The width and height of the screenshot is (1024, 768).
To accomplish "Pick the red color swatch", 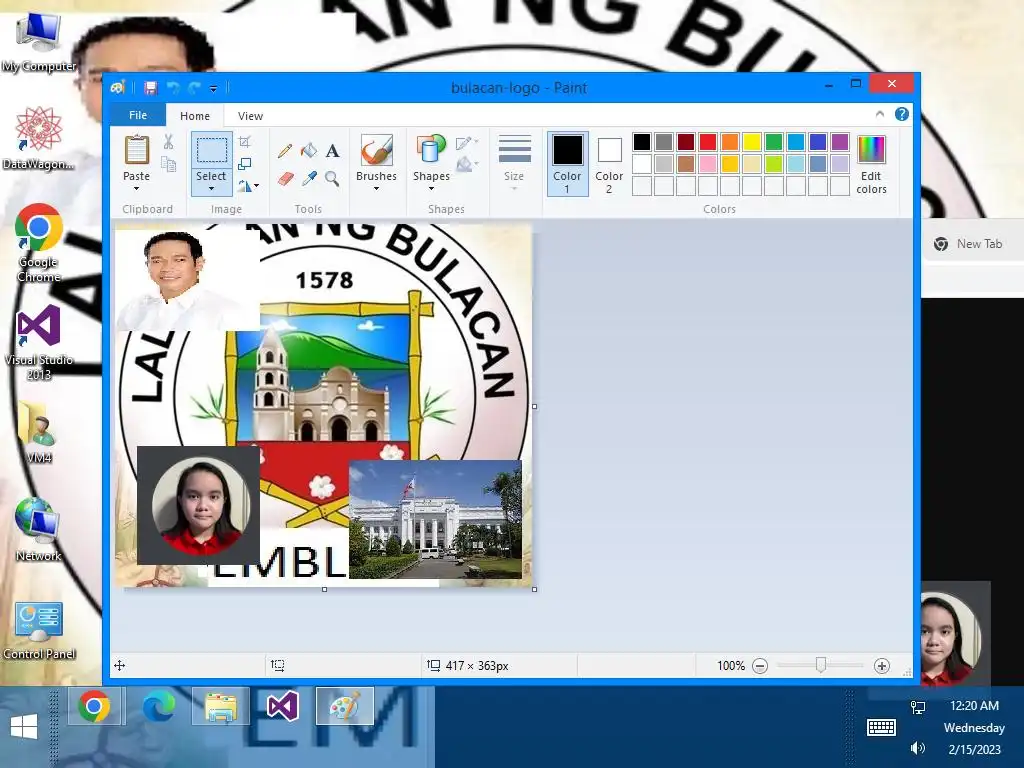I will pos(707,142).
